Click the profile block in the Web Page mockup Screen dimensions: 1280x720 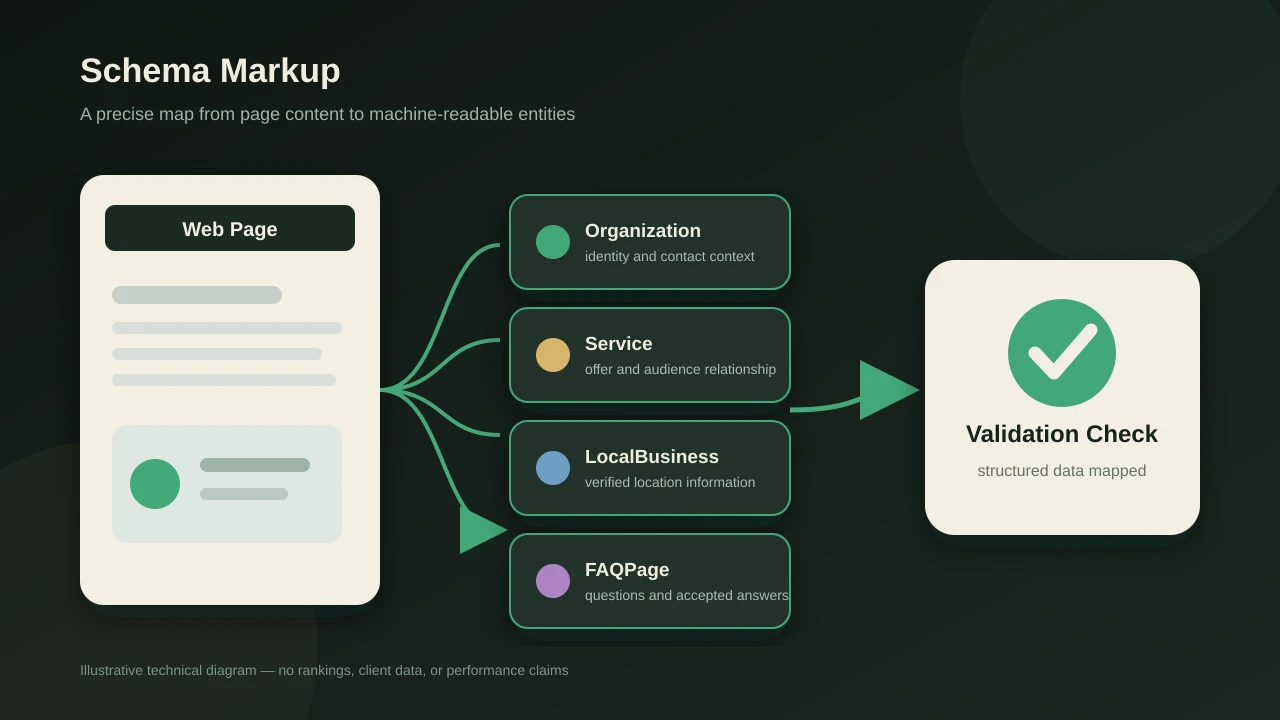227,484
